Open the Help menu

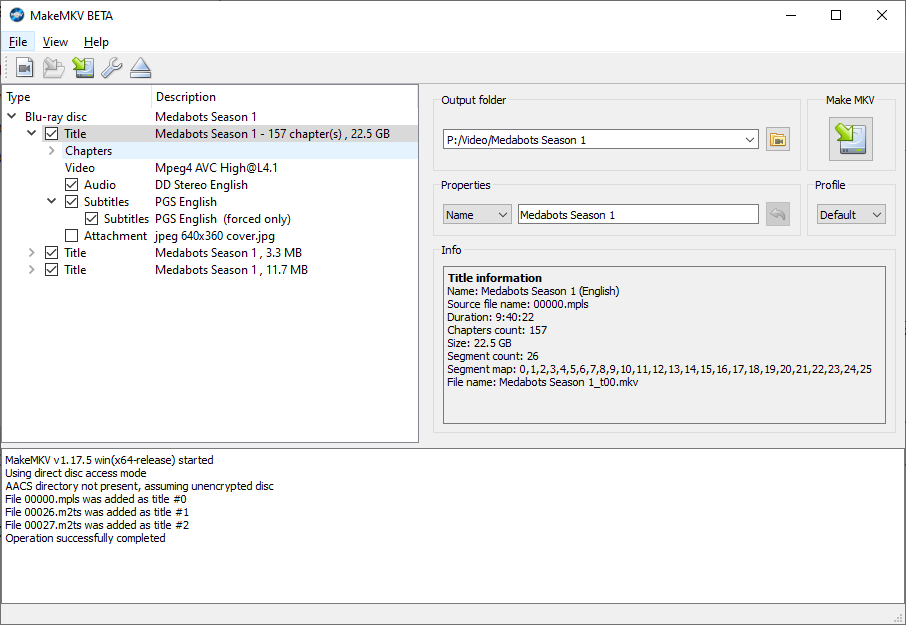96,42
